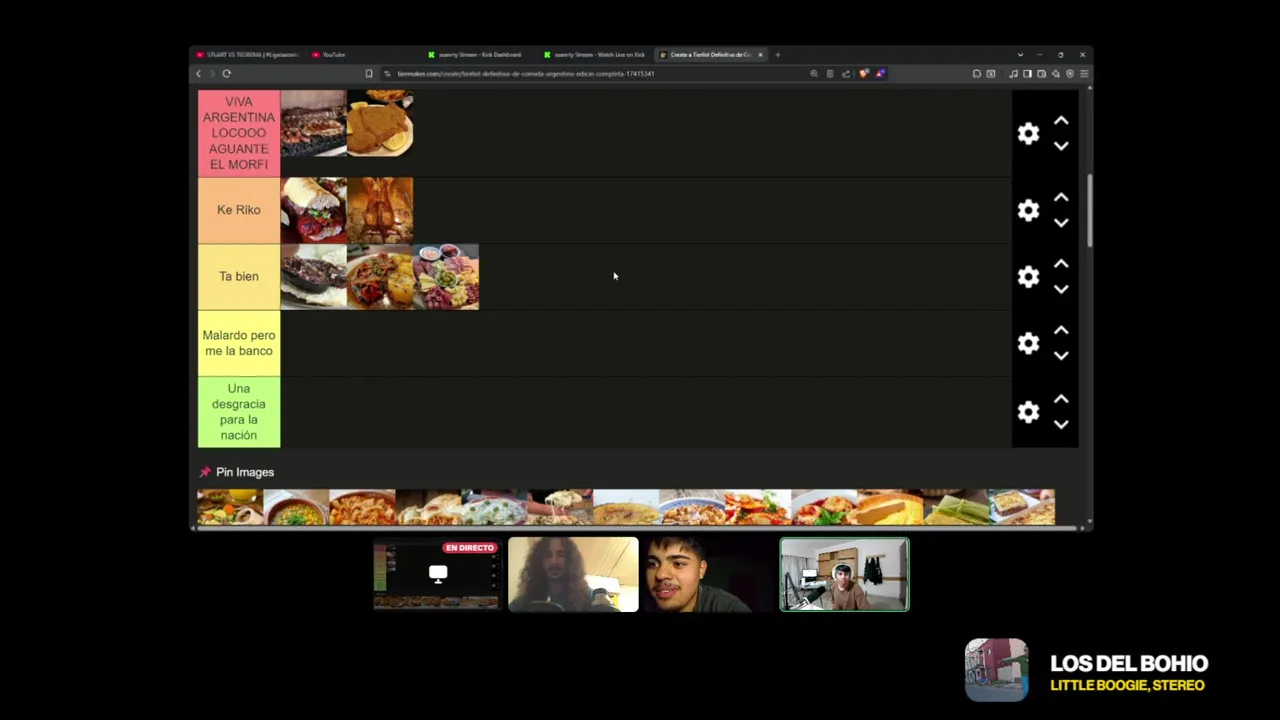Image resolution: width=1280 pixels, height=720 pixels.
Task: Pick the green husk humita image
Action: click(x=956, y=507)
